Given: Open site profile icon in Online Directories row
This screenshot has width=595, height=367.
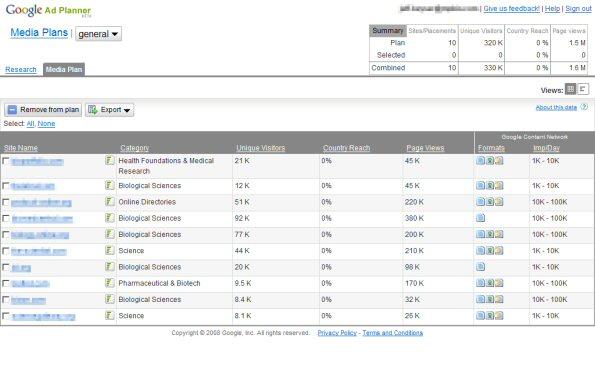Looking at the screenshot, I should pyautogui.click(x=110, y=202).
